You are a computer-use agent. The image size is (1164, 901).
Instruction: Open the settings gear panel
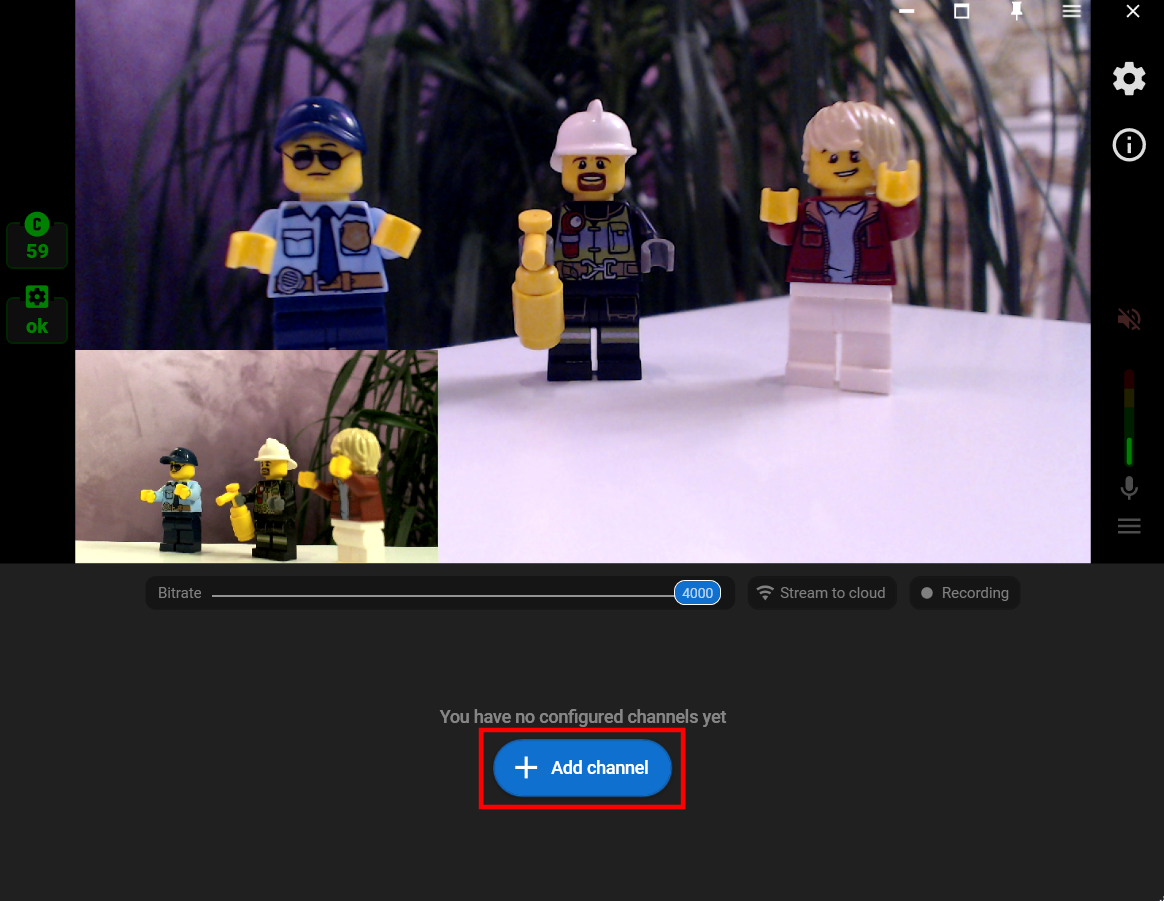(x=1129, y=79)
